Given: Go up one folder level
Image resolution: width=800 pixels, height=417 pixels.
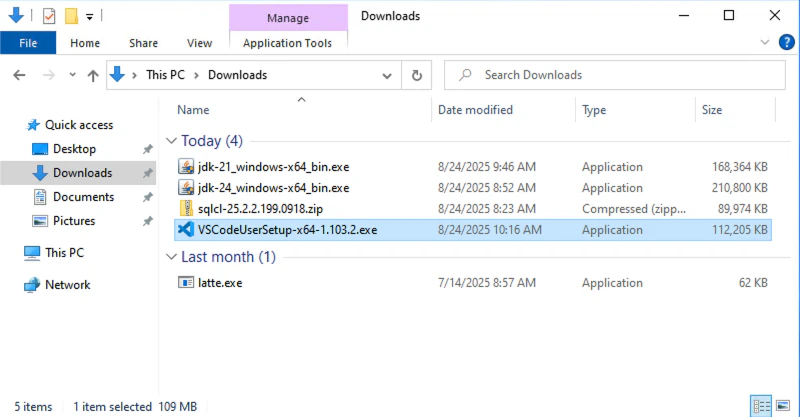Looking at the screenshot, I should [93, 76].
